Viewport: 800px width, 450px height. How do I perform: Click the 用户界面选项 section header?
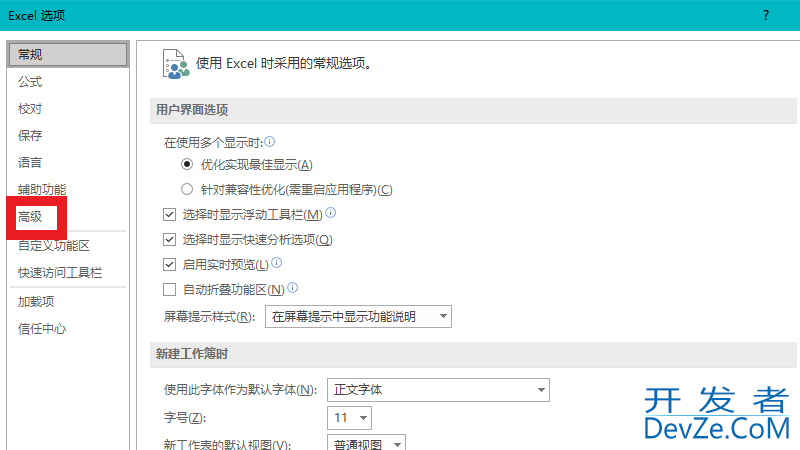pyautogui.click(x=473, y=110)
